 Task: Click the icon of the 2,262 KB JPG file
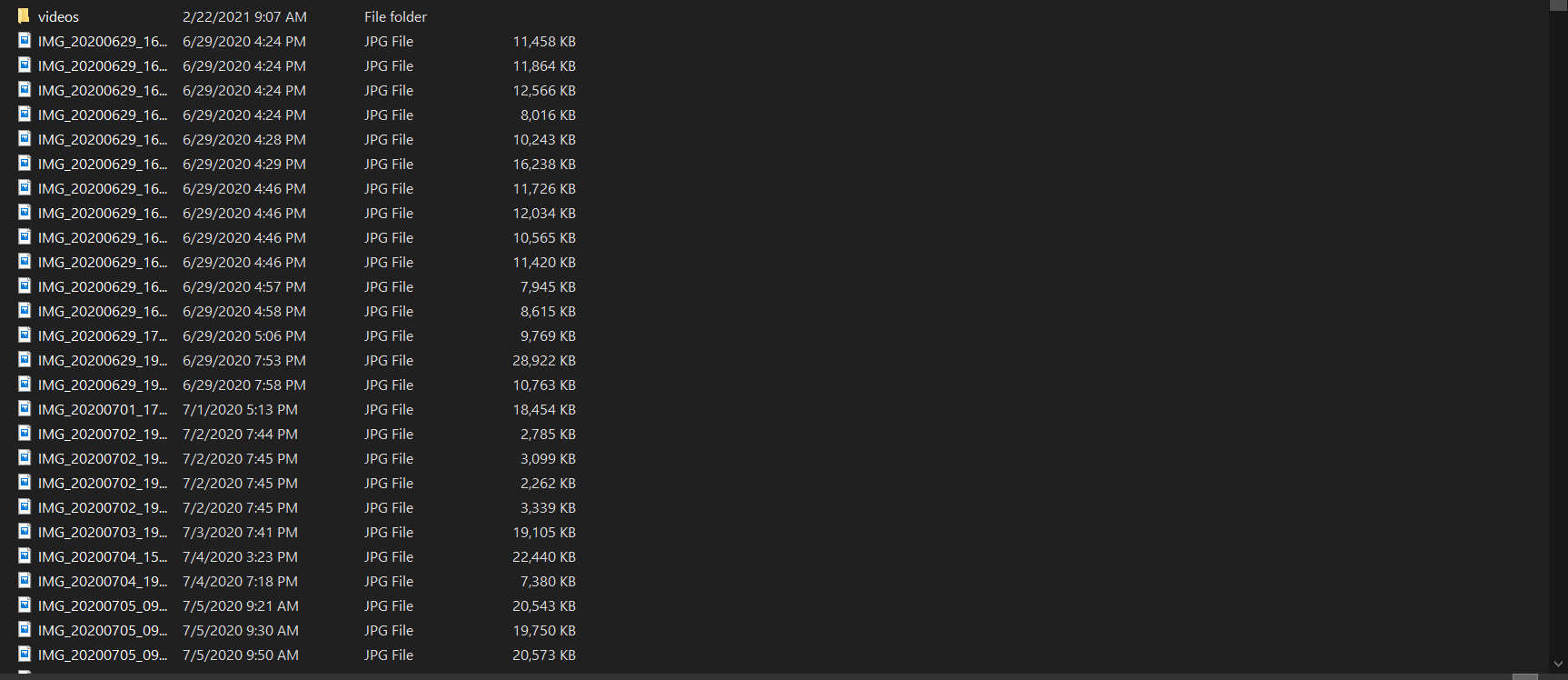pos(25,482)
